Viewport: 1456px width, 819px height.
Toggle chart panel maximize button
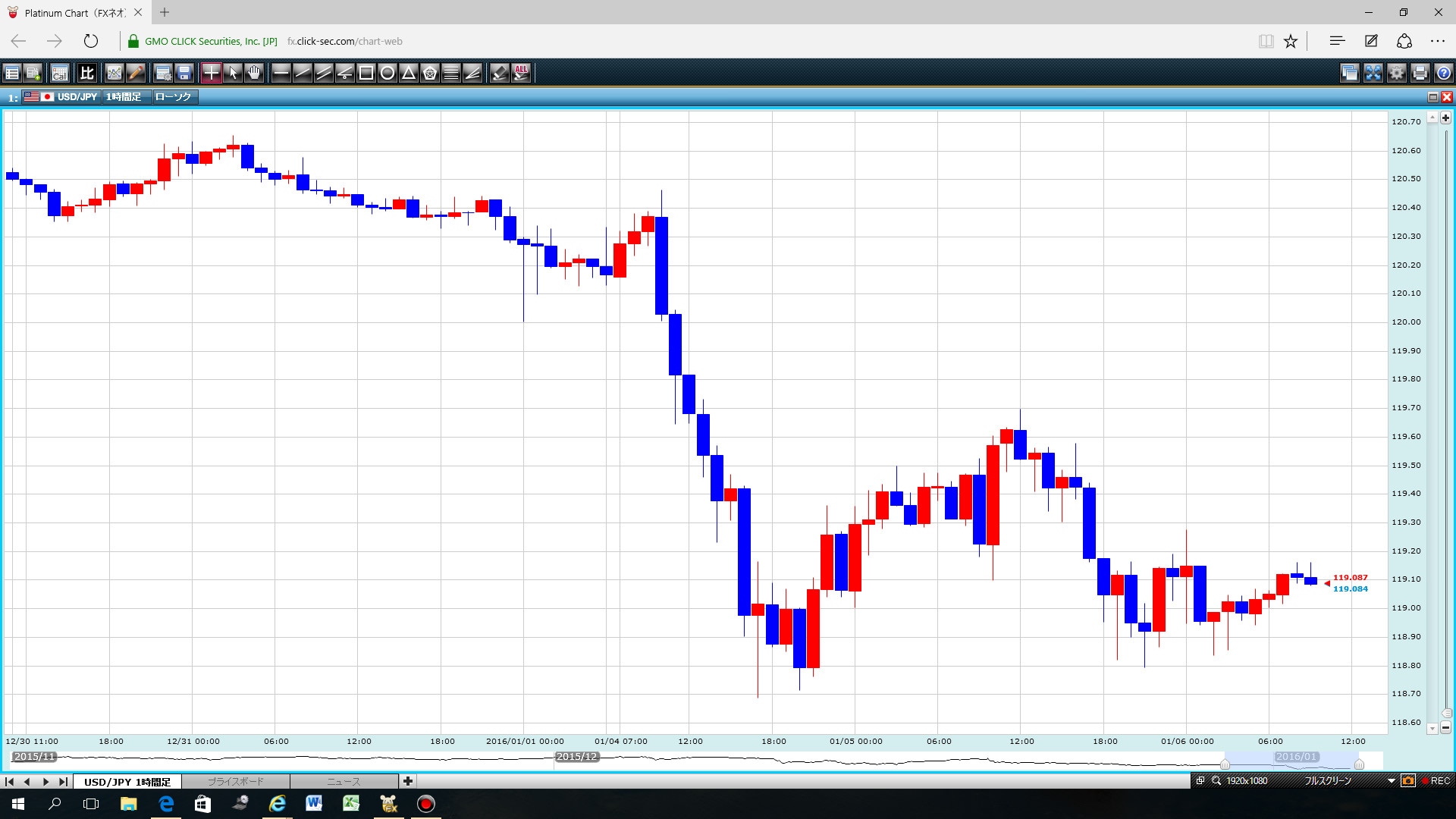coord(1432,97)
